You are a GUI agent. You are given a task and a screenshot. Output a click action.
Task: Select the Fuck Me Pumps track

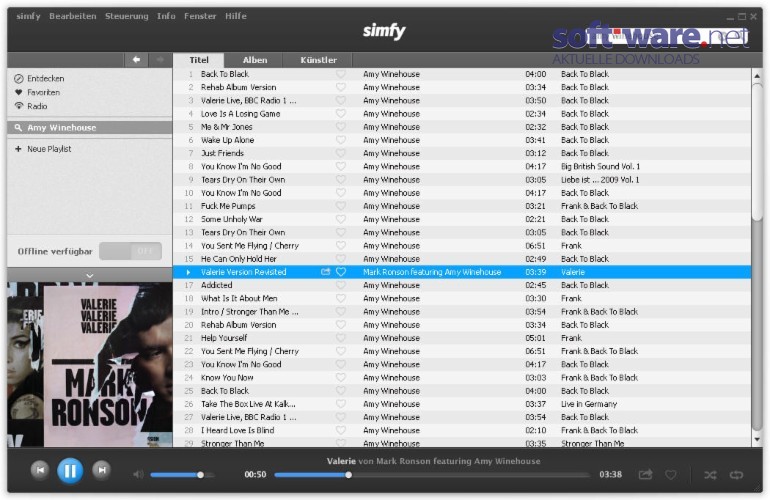click(x=228, y=206)
